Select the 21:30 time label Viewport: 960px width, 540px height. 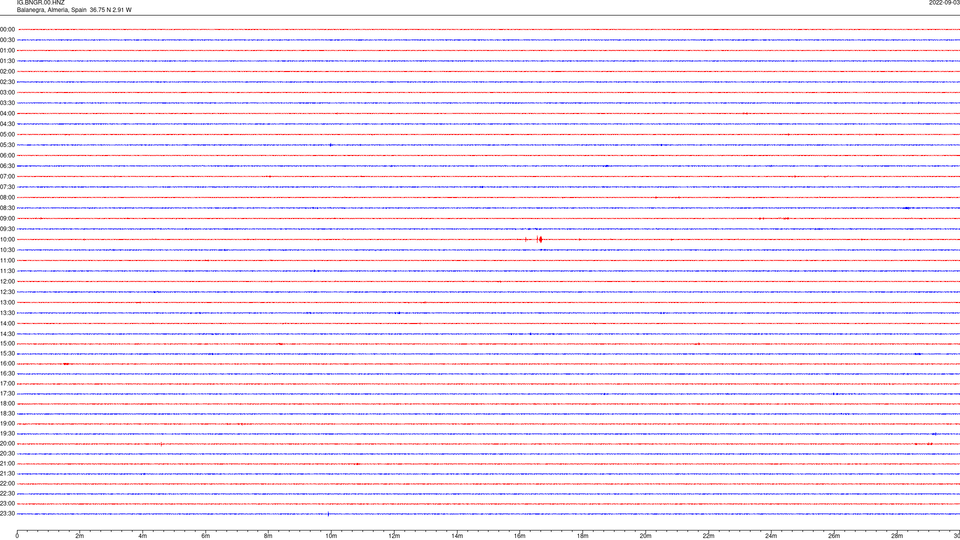coord(7,474)
